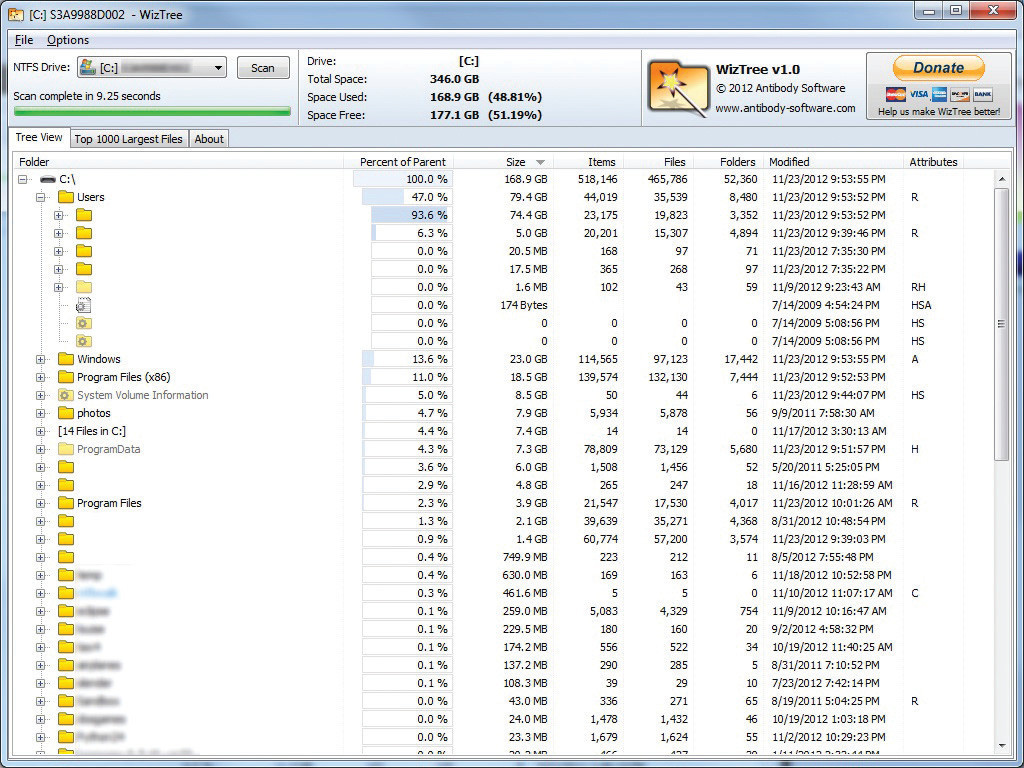The width and height of the screenshot is (1024, 768).
Task: Click the C:\ drive icon in tree
Action: pos(48,179)
